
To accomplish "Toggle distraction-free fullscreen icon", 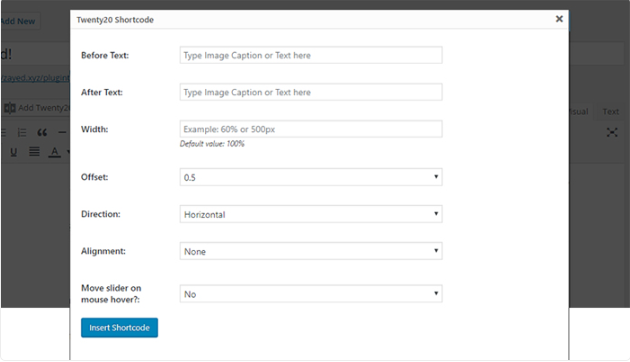I will 612,132.
